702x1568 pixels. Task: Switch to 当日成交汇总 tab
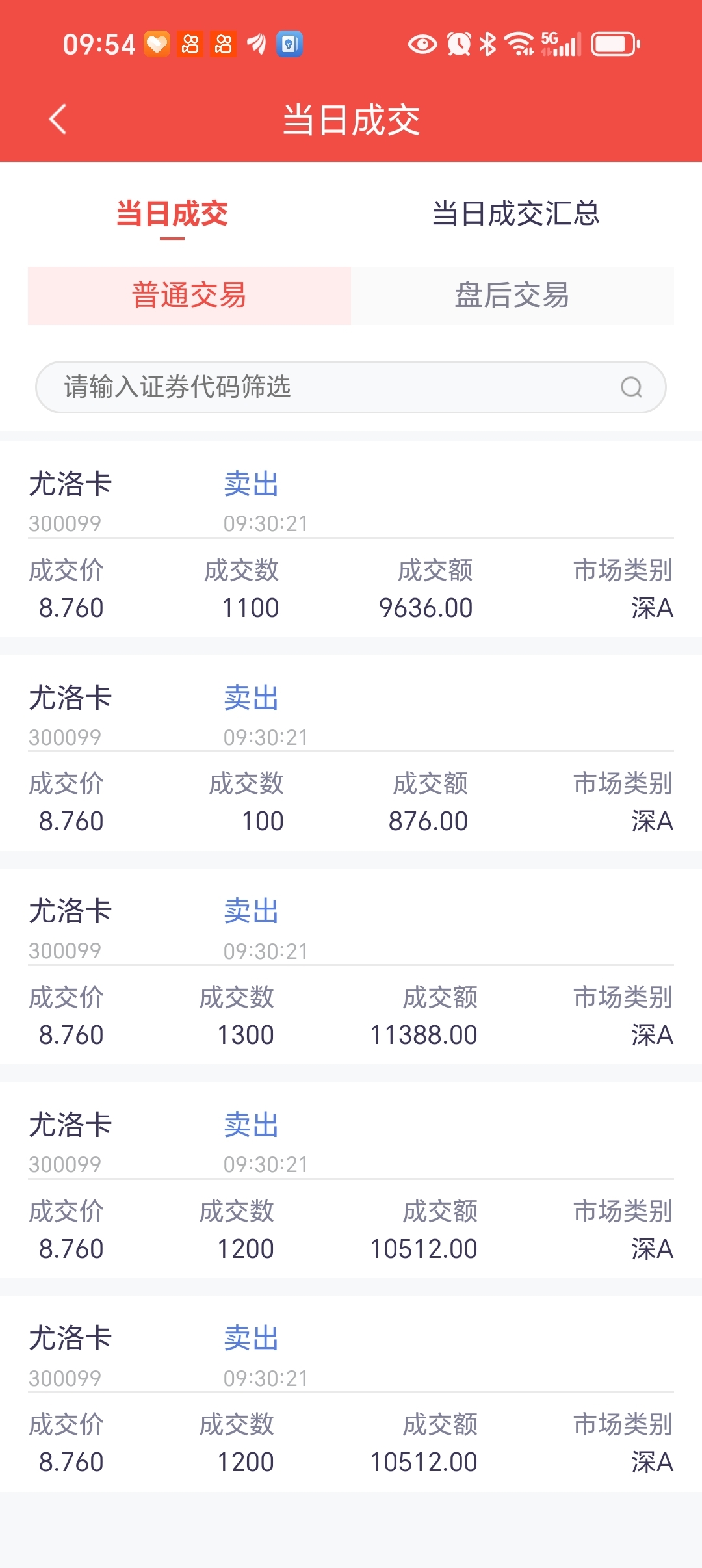click(515, 213)
